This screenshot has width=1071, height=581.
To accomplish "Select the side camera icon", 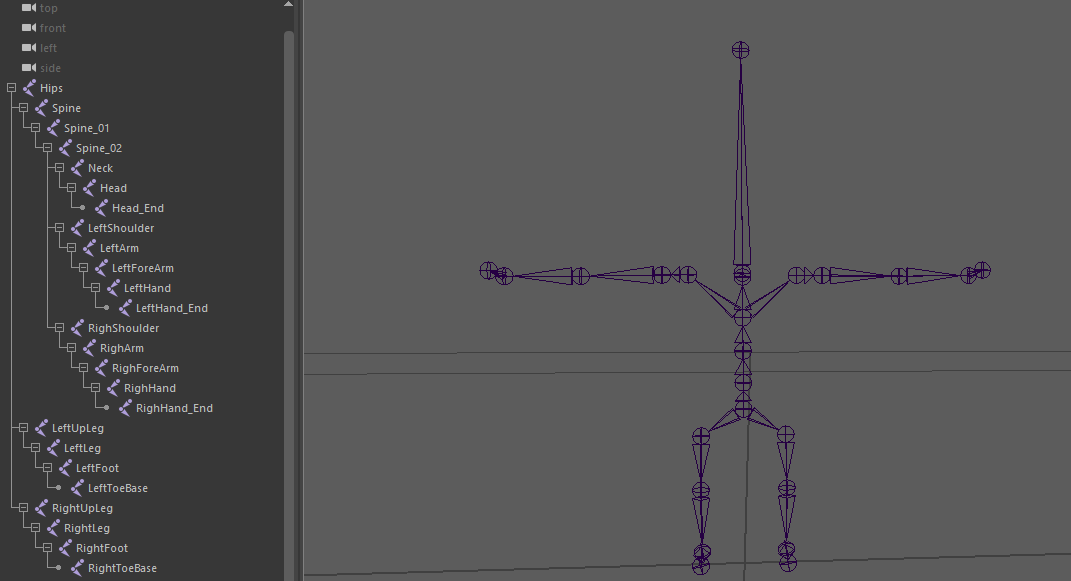I will coord(29,68).
